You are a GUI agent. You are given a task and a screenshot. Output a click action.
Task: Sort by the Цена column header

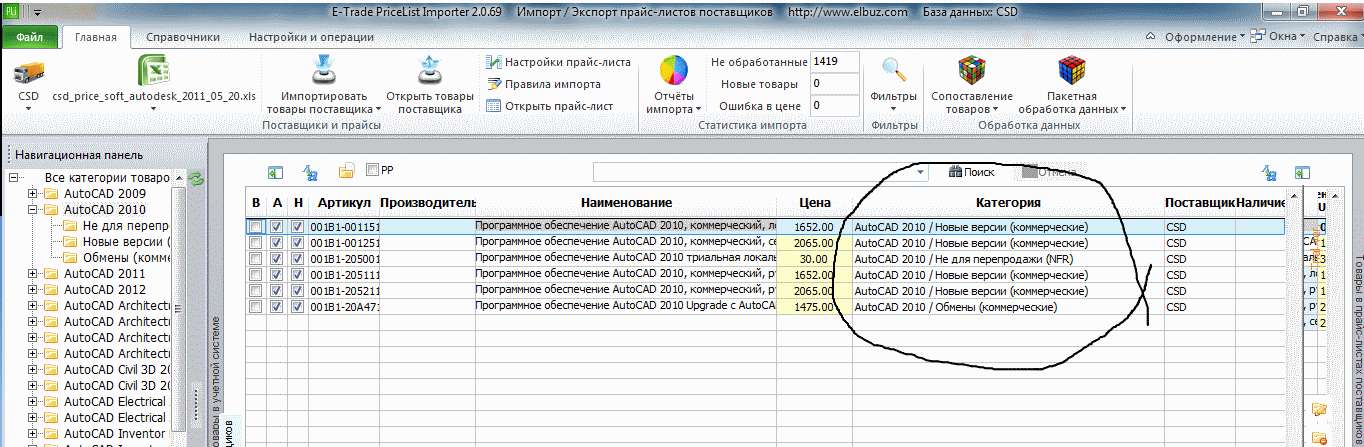tap(815, 203)
